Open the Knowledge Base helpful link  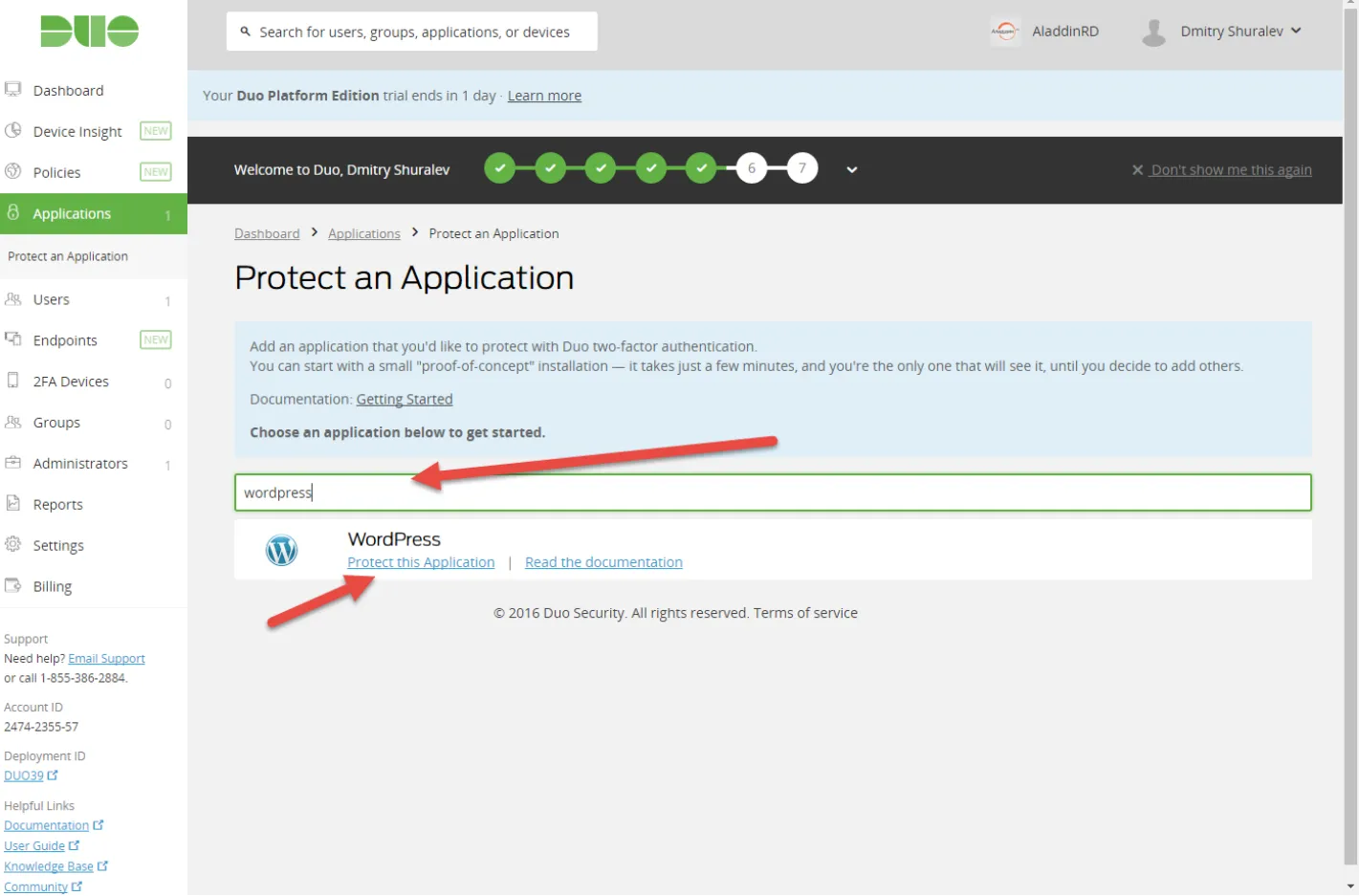point(55,866)
